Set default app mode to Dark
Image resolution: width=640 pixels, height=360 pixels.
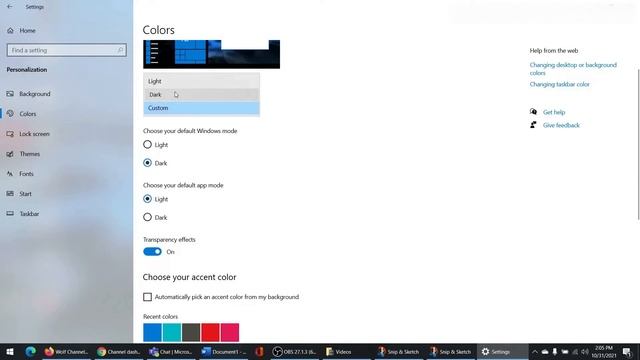point(147,217)
